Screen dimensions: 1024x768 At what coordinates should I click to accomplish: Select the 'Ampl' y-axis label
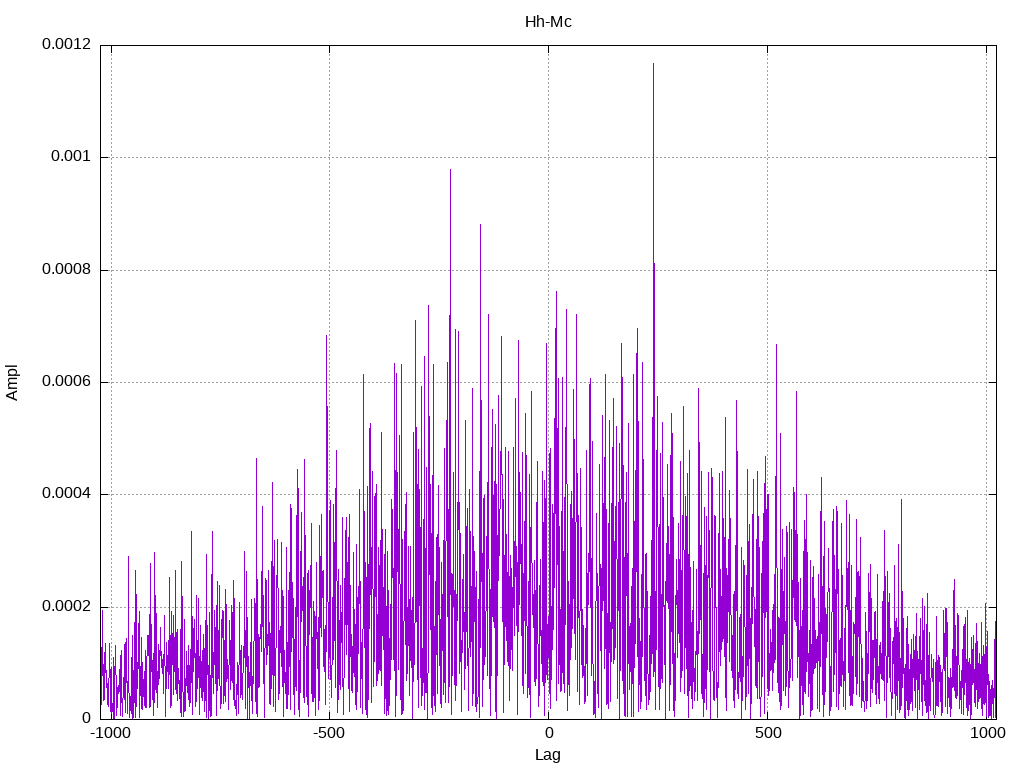tap(12, 383)
